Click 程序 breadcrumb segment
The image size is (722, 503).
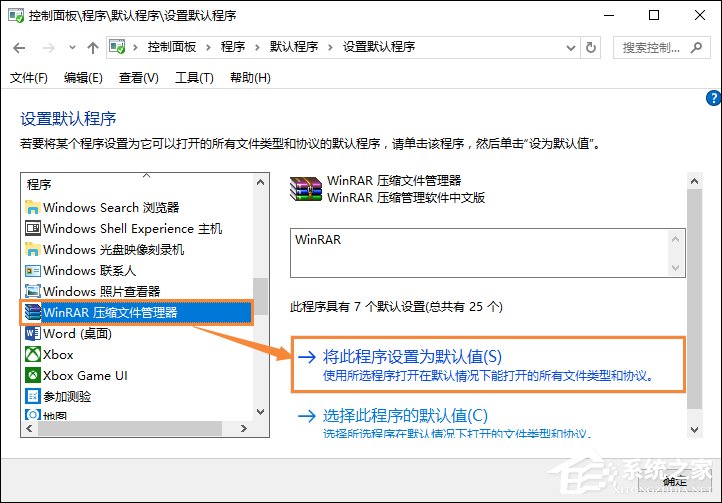(233, 47)
